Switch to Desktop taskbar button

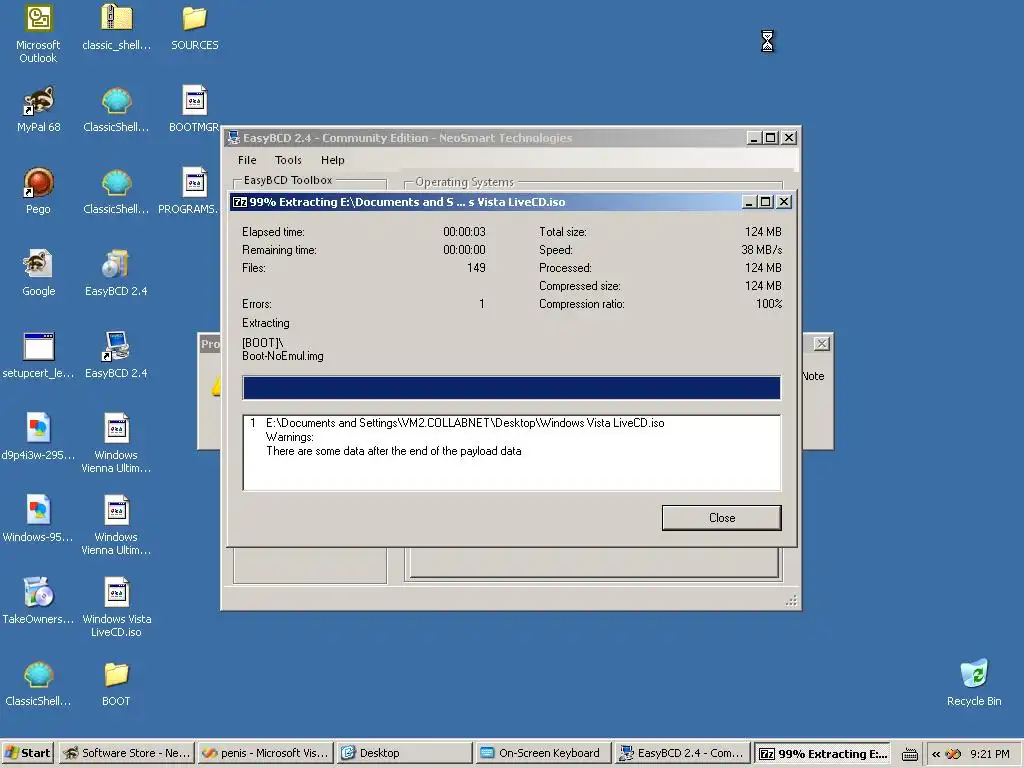(404, 753)
